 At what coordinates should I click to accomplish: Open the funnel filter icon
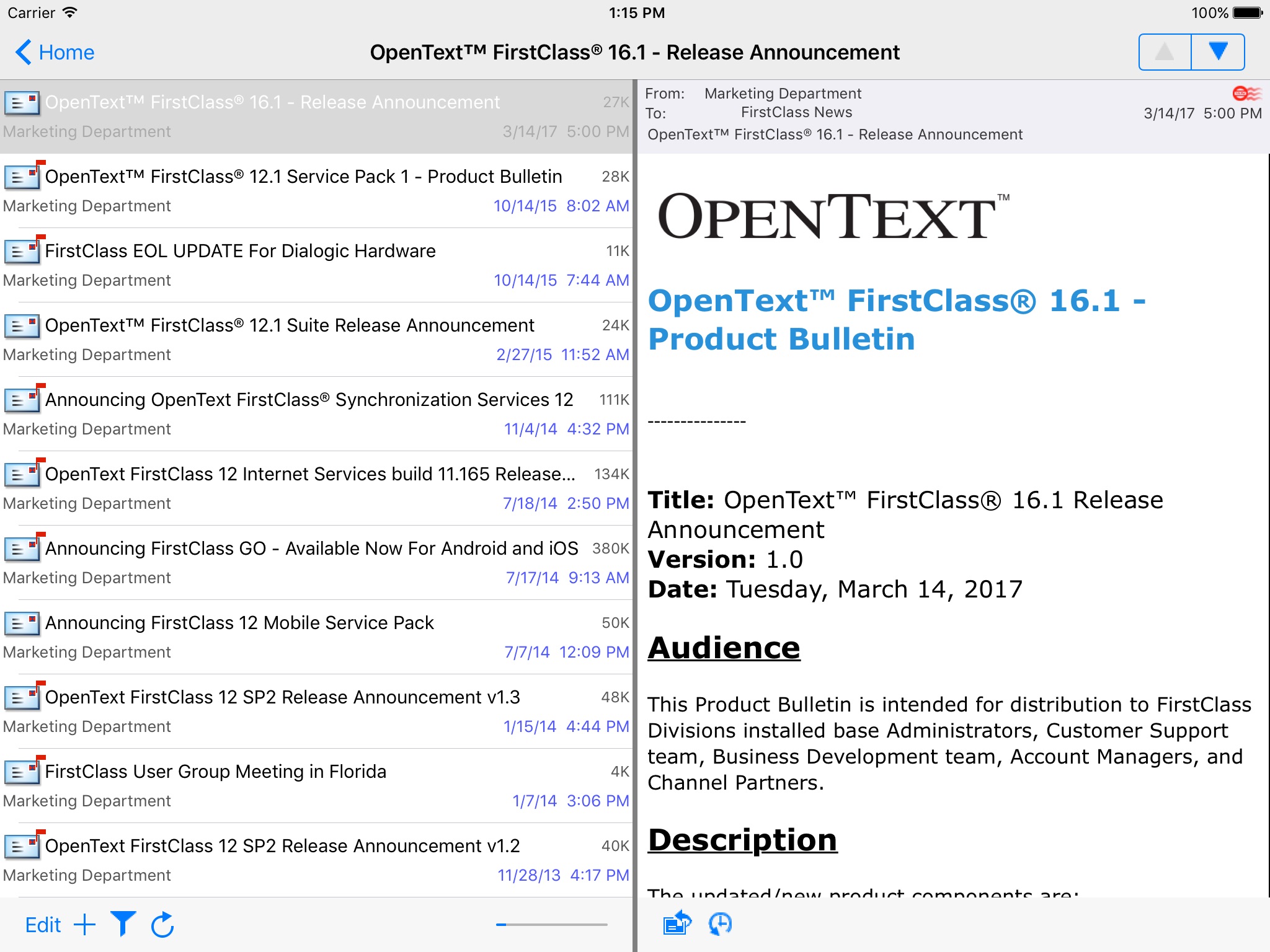tap(123, 923)
